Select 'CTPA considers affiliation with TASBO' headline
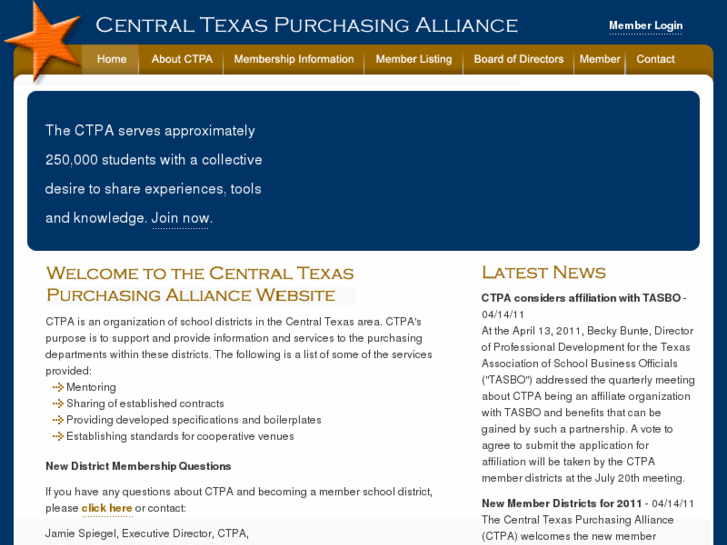The width and height of the screenshot is (727, 545). click(x=580, y=298)
